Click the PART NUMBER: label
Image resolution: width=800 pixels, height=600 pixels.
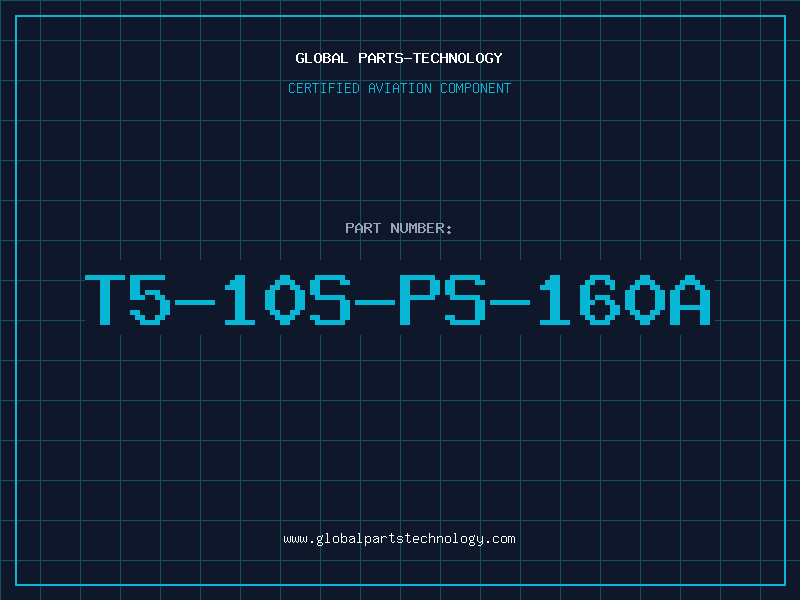[399, 228]
